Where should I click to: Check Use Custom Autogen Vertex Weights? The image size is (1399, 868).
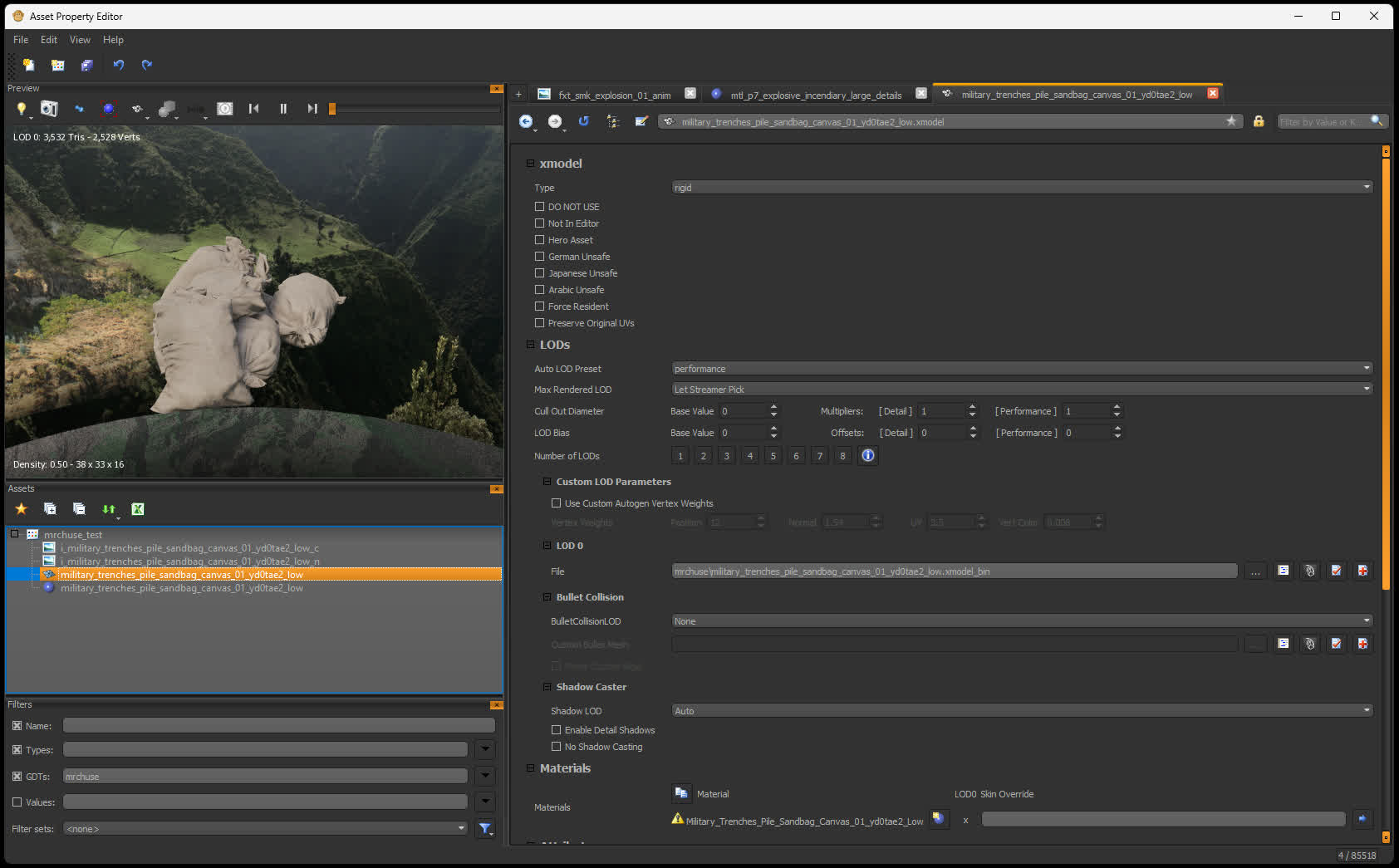pyautogui.click(x=556, y=503)
